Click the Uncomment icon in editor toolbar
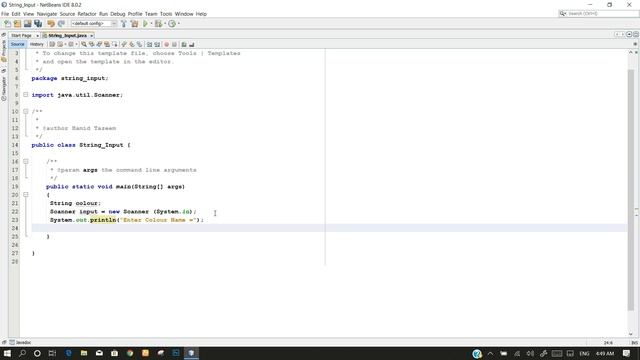 click(x=191, y=44)
